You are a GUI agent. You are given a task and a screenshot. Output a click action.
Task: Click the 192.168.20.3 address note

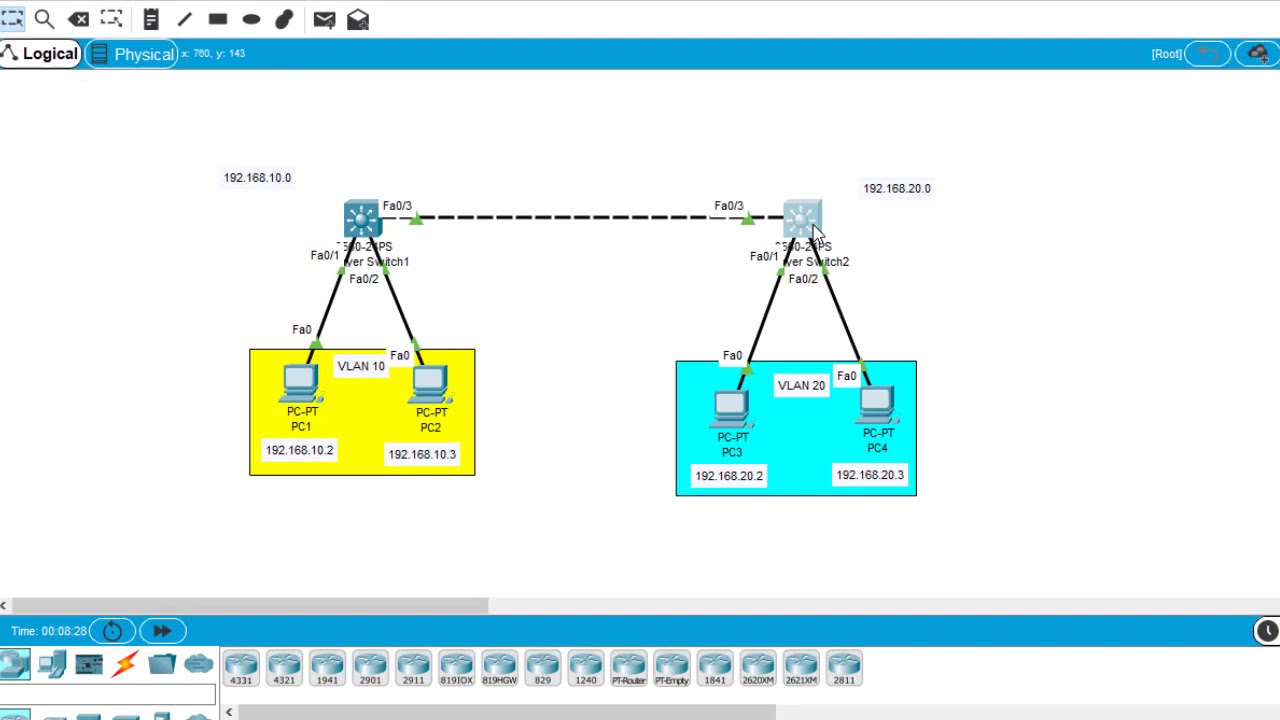[x=870, y=475]
